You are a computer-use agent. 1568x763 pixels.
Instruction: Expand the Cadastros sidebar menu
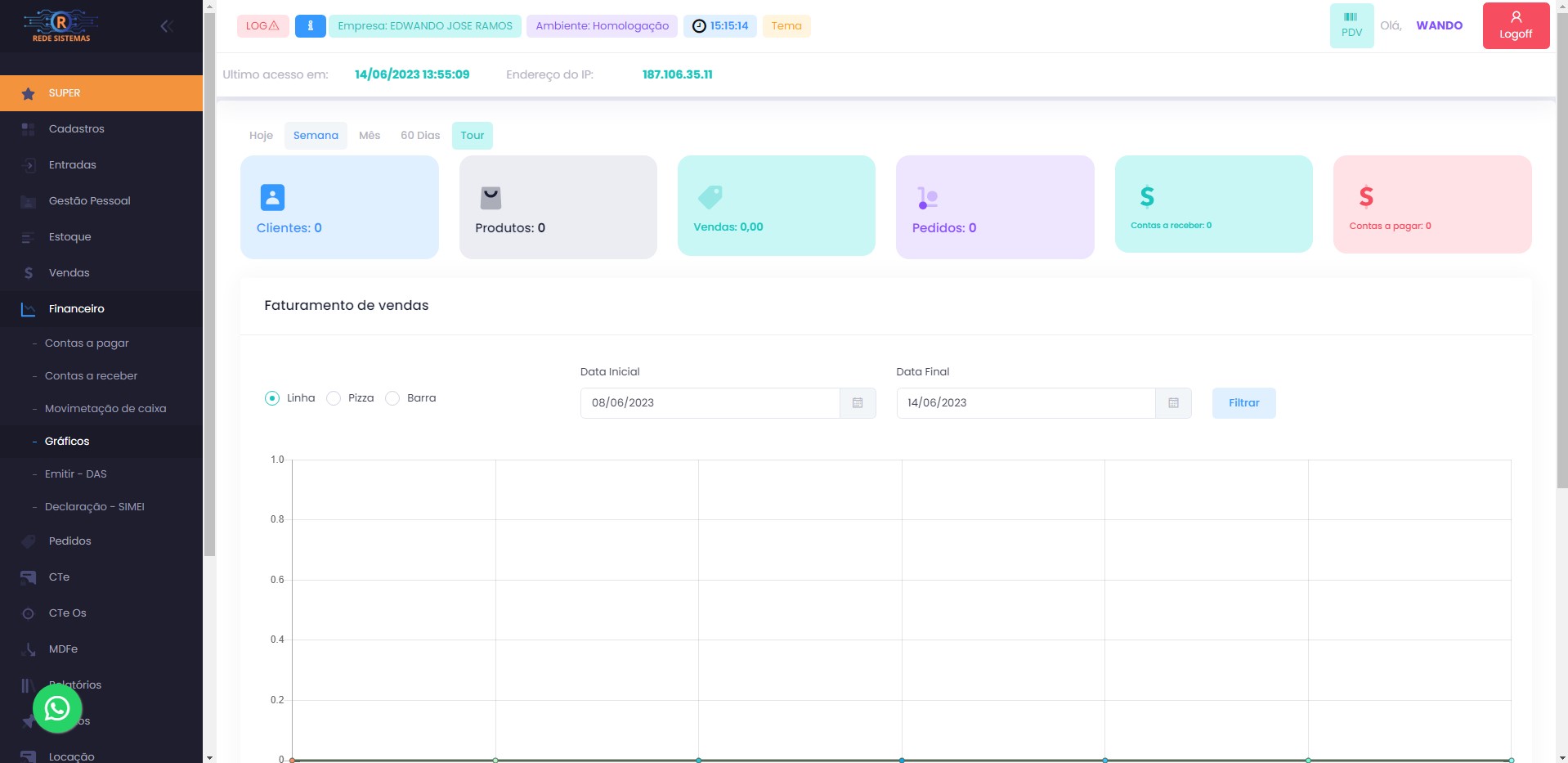coord(76,129)
